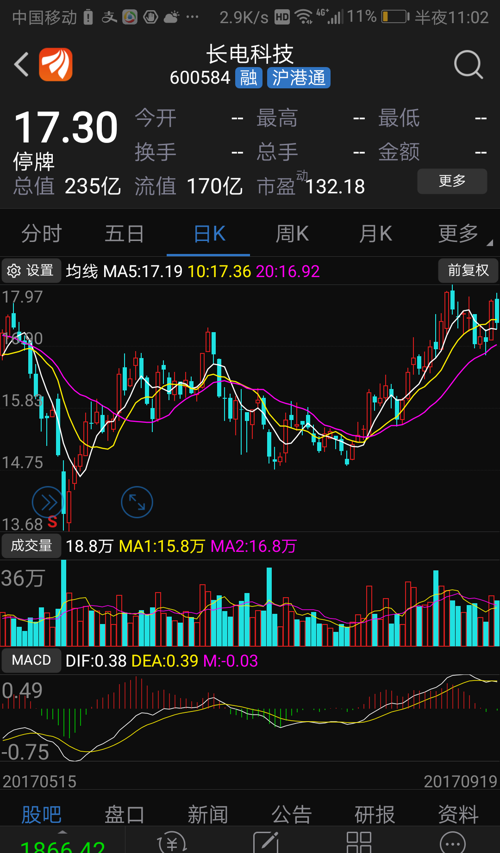This screenshot has width=500, height=853.
Task: Open the ellipsis more options menu
Action: click(x=452, y=842)
